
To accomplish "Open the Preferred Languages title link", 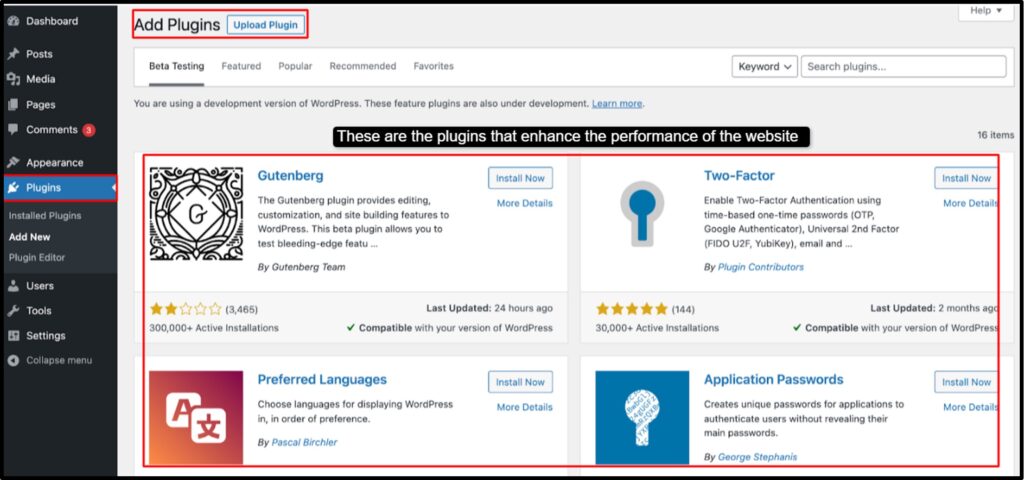I will (322, 379).
